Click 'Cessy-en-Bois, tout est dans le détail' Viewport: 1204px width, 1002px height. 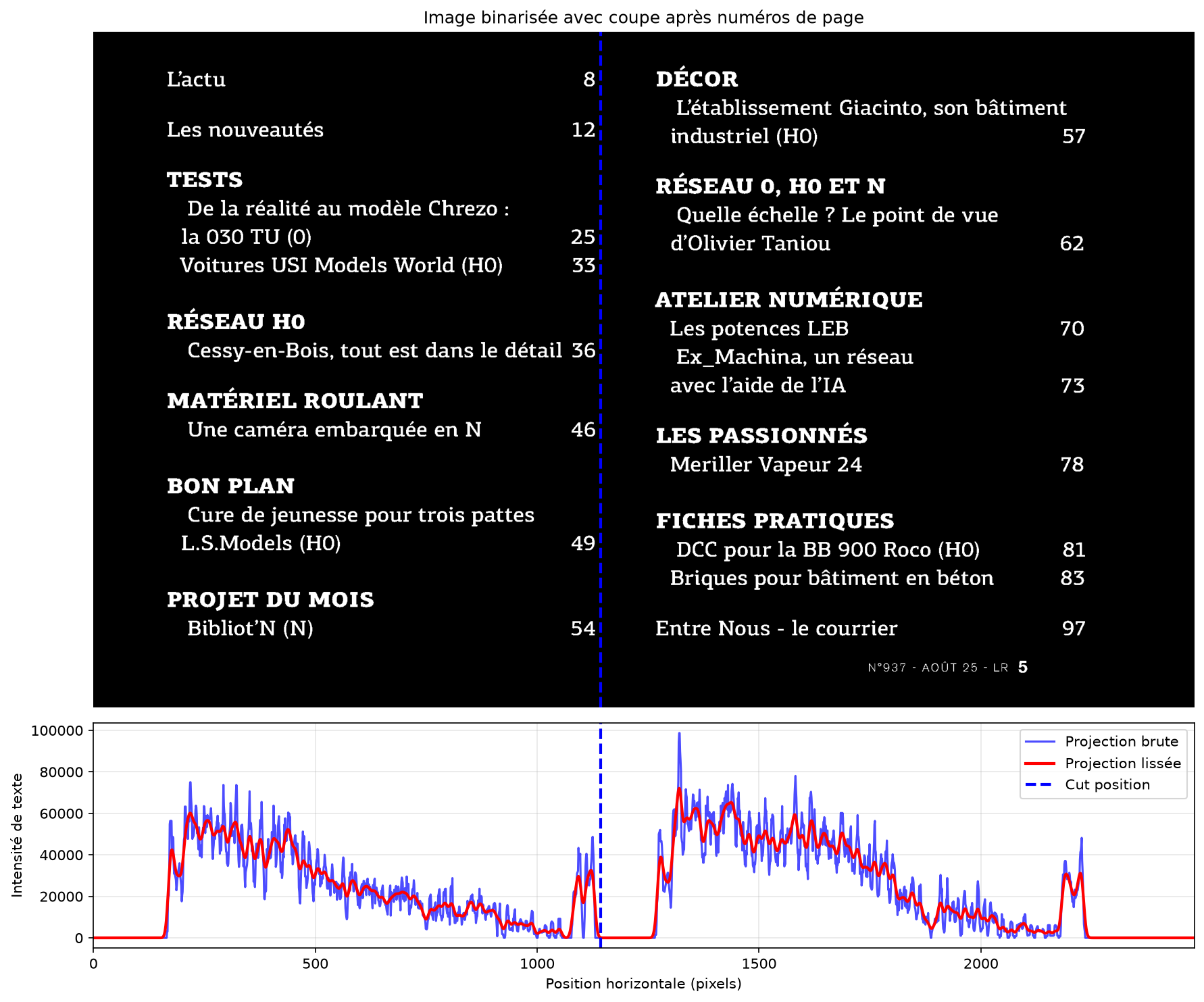pos(374,351)
